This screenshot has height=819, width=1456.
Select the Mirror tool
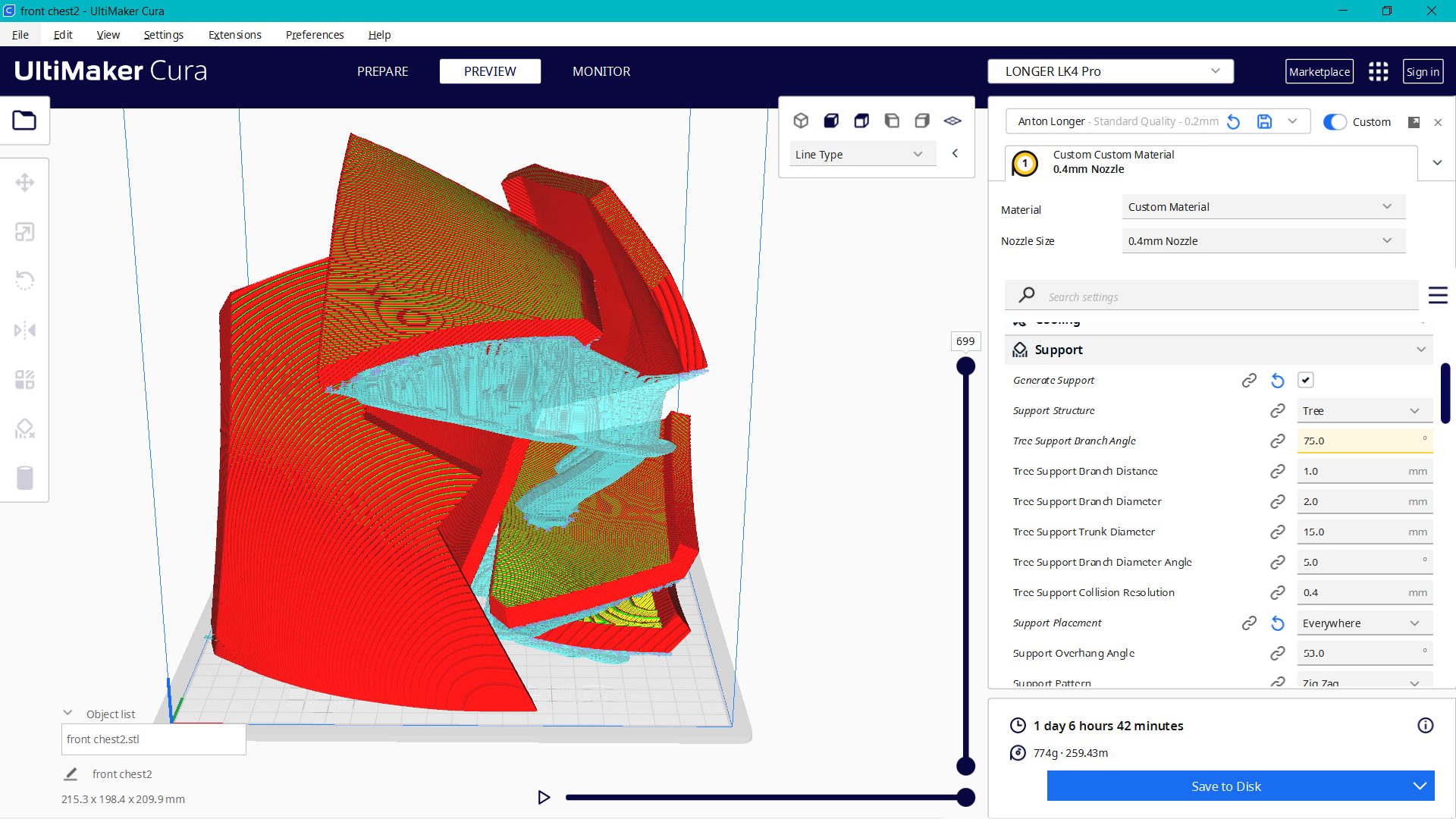[25, 330]
